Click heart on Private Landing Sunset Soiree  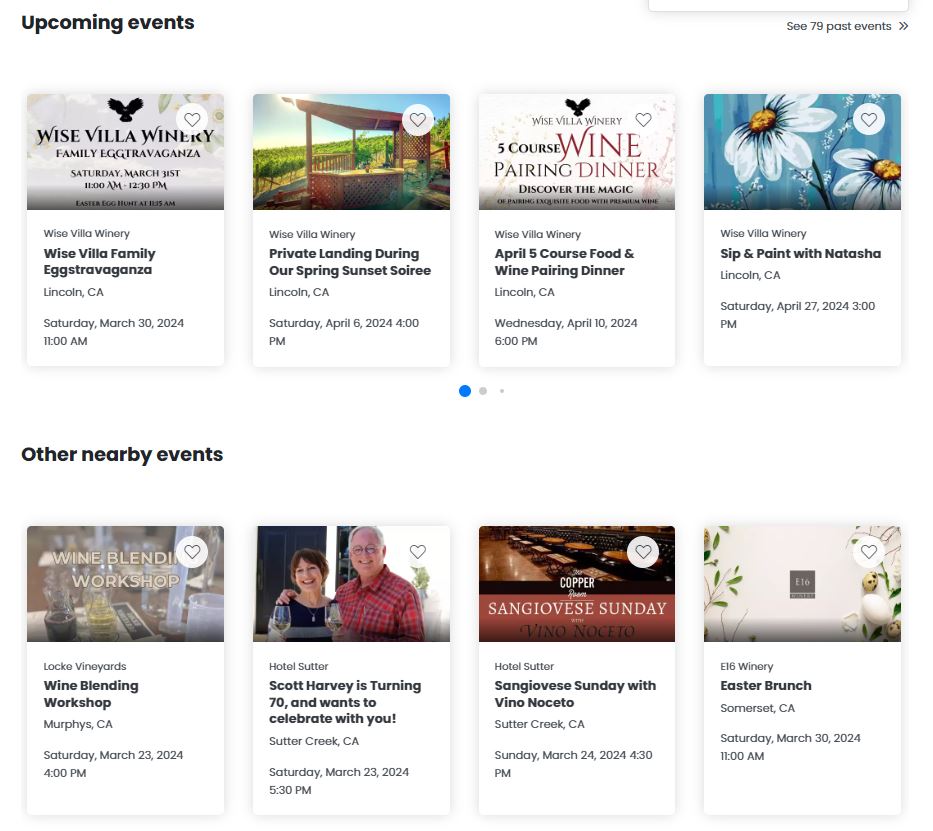tap(418, 120)
